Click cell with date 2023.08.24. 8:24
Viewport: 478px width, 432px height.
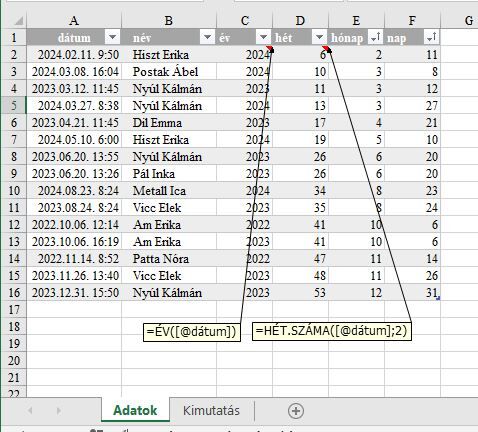tap(74, 207)
